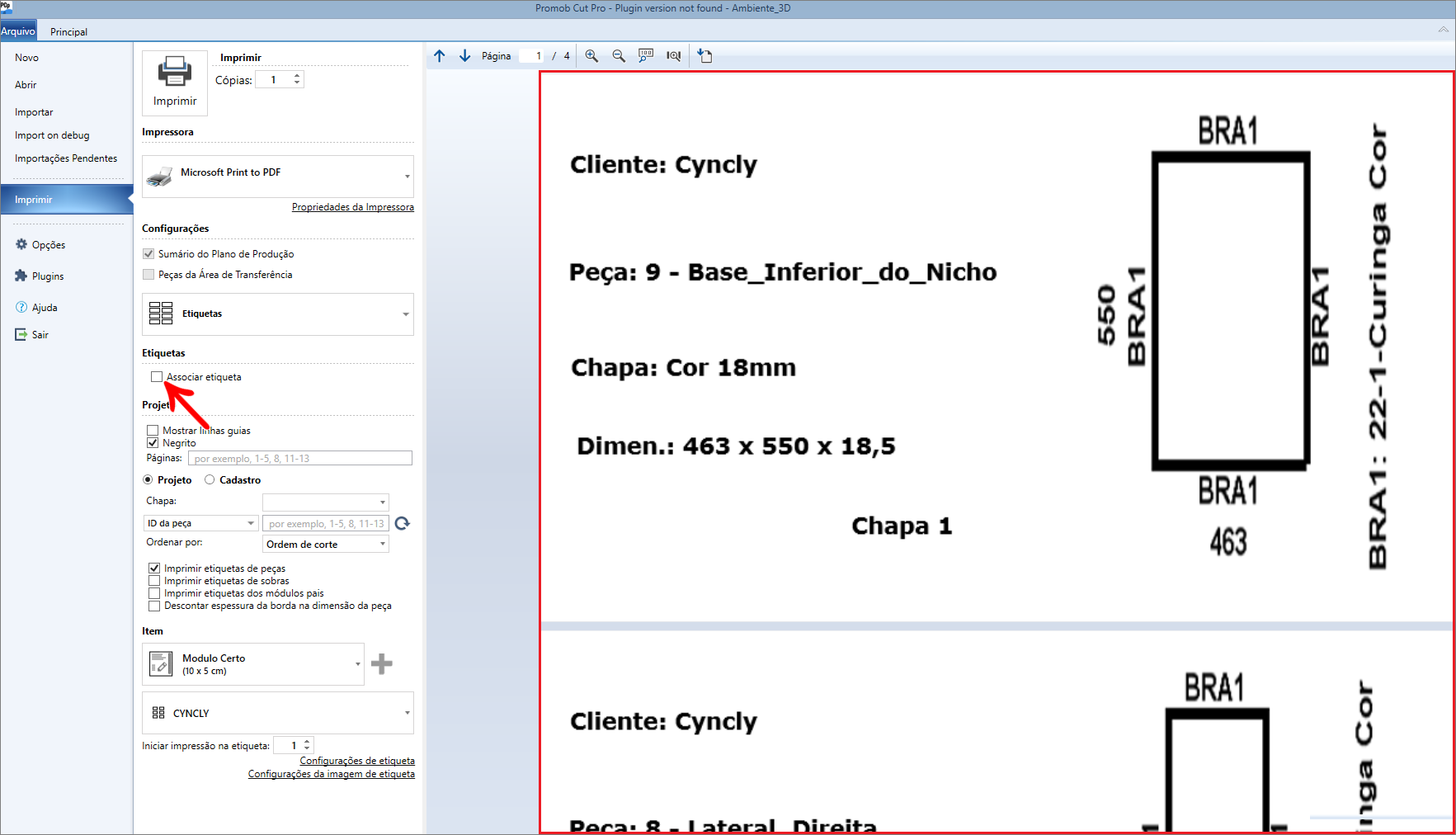Click the refresh icon beside ID da peça
The height and width of the screenshot is (835, 1456).
coord(403,524)
